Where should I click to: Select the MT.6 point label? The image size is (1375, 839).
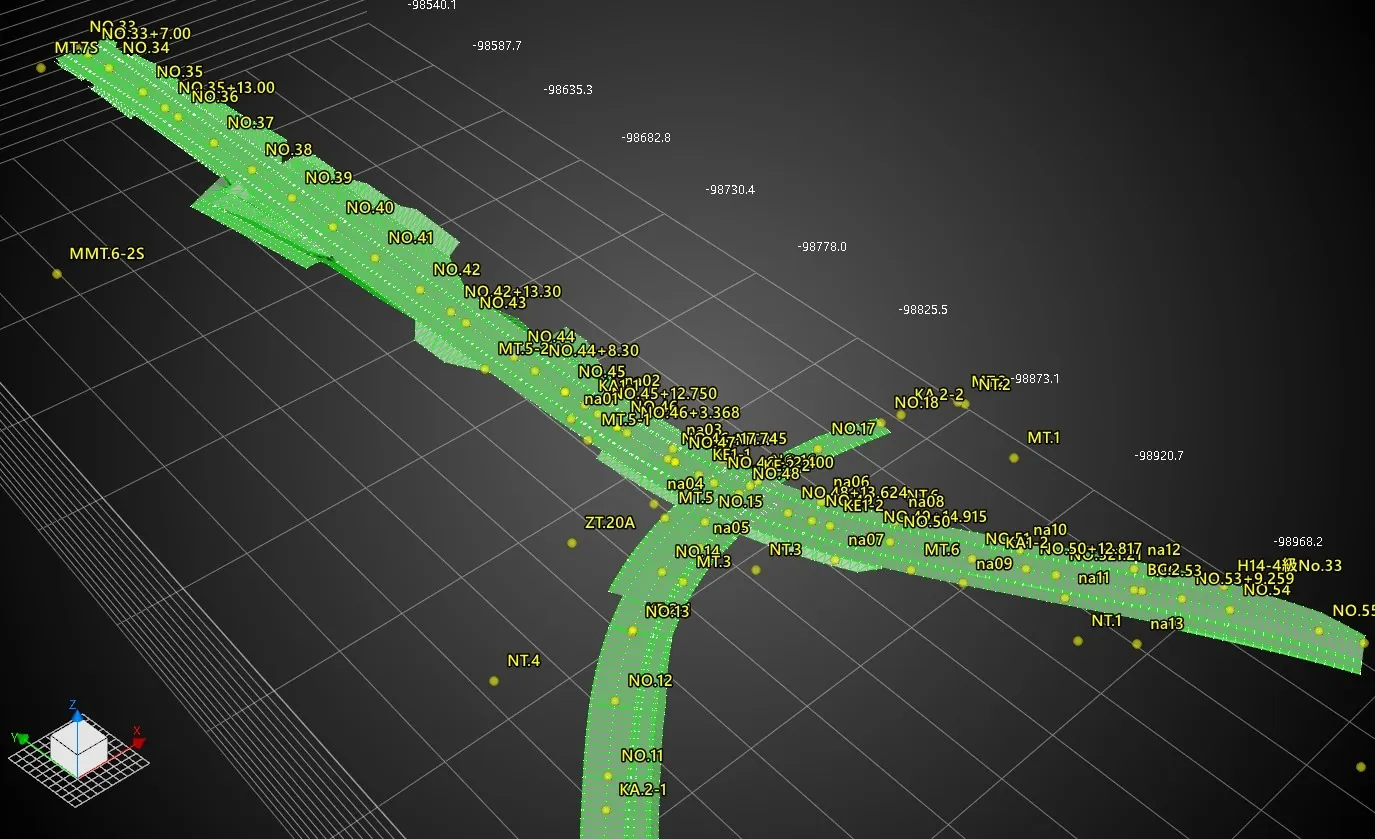[942, 550]
